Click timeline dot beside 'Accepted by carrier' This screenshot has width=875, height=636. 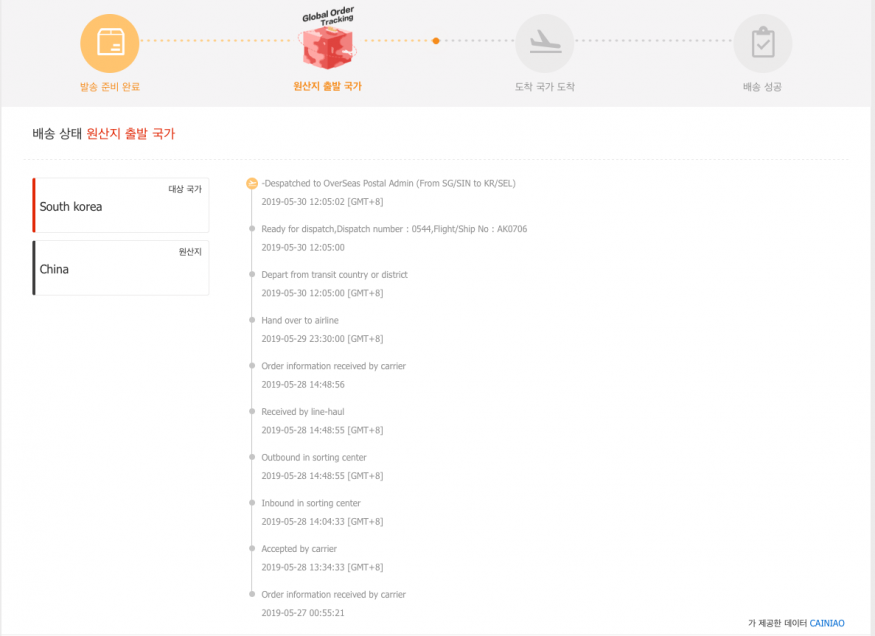coord(252,549)
